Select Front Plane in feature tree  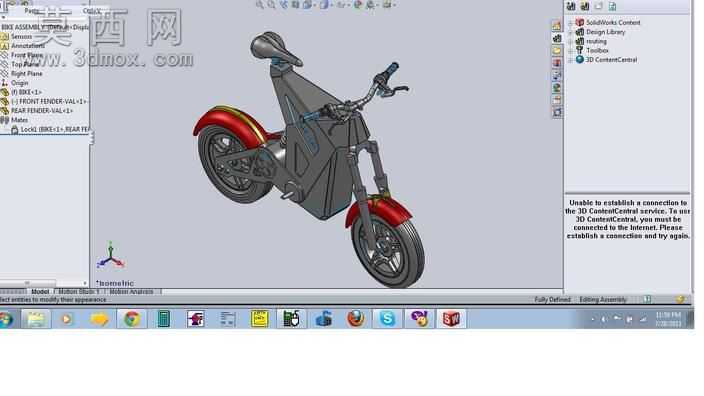point(27,55)
